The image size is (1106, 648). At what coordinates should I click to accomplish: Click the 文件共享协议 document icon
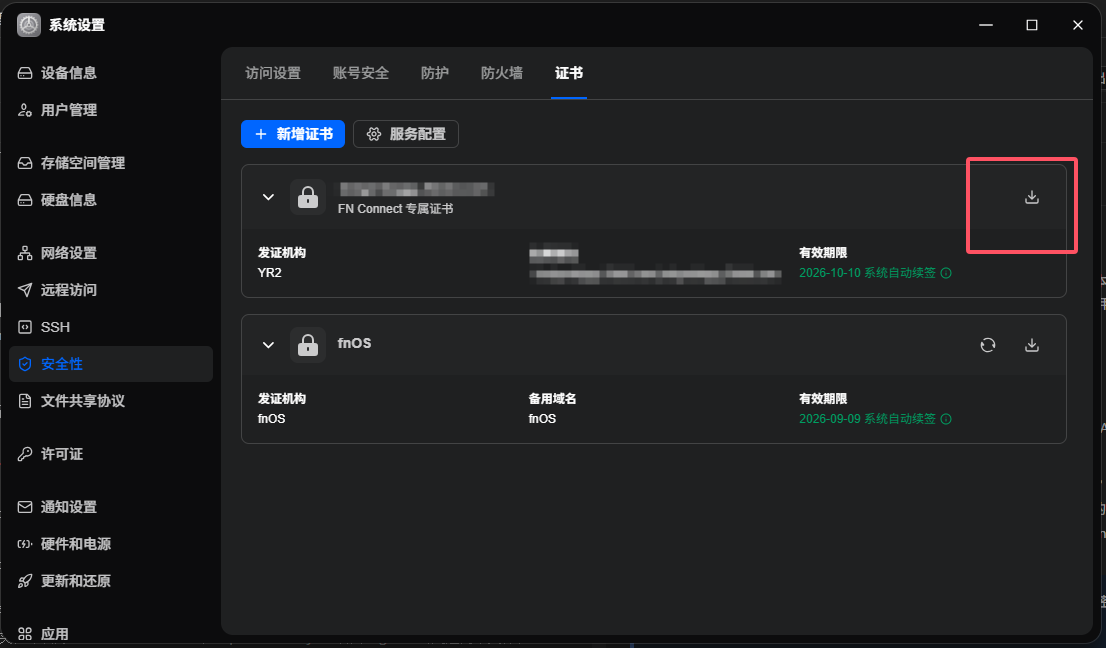click(x=25, y=401)
